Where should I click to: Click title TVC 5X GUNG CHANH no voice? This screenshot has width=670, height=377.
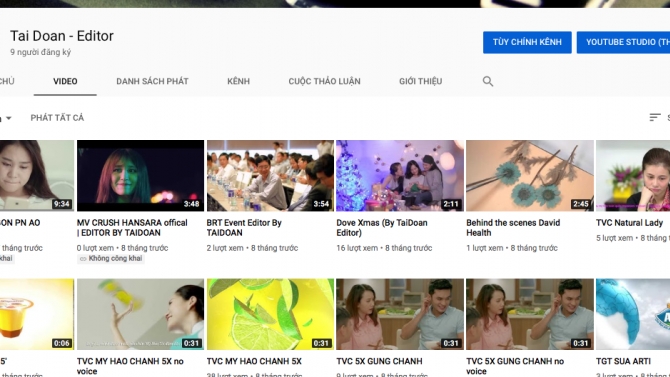[515, 366]
